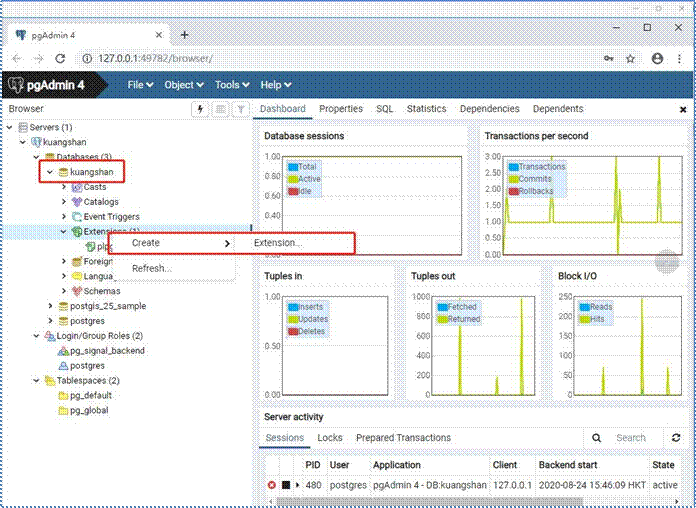Image resolution: width=696 pixels, height=508 pixels.
Task: Choose Refresh... in the context menu
Action: pyautogui.click(x=174, y=269)
